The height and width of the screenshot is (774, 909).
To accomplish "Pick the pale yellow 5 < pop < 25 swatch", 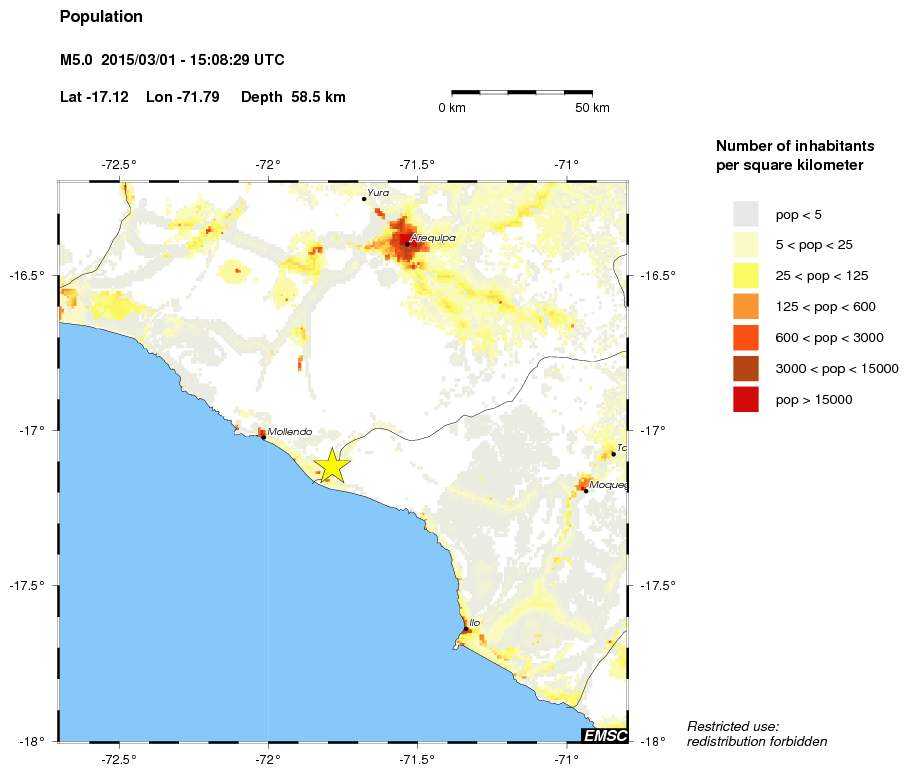I will 746,245.
